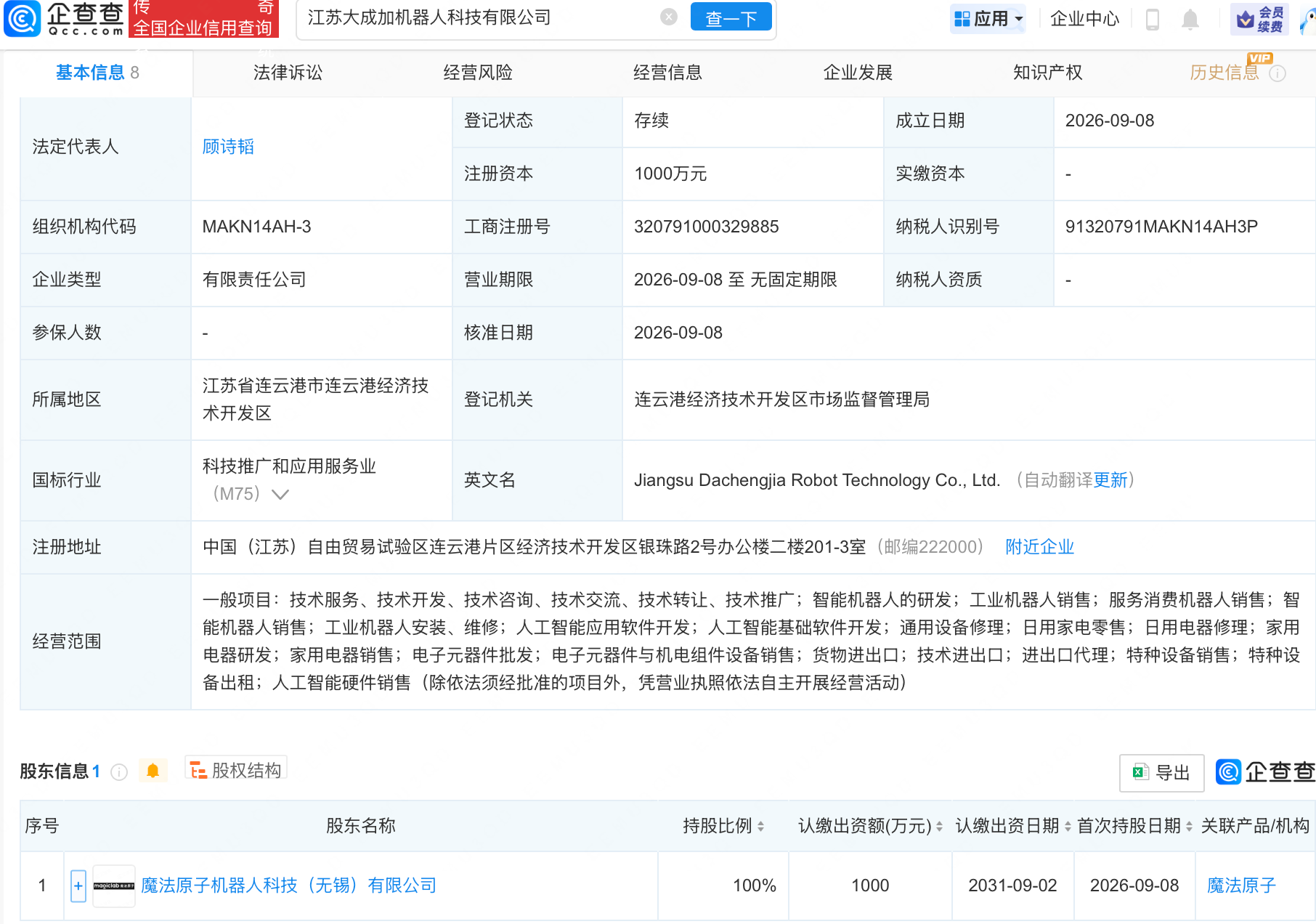Open the 魔法原子 related product link
Image resolution: width=1316 pixels, height=924 pixels.
click(1241, 885)
